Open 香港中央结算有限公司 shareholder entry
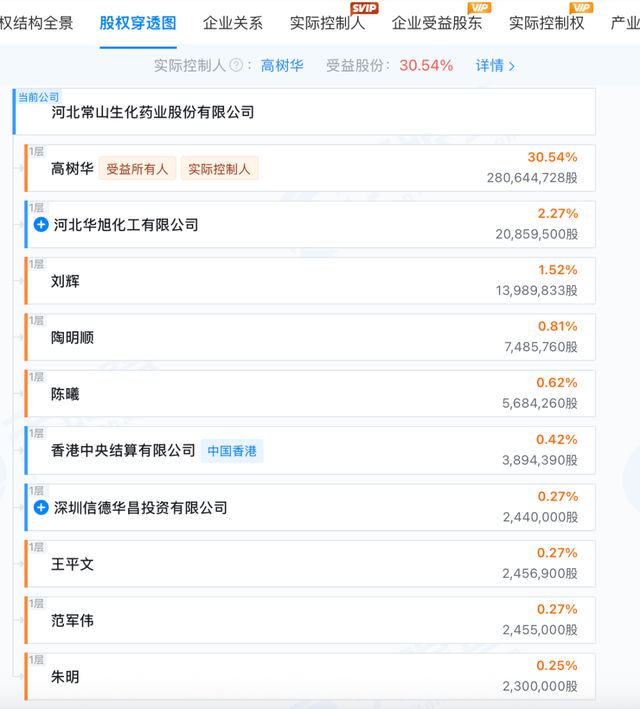The height and width of the screenshot is (709, 640). click(123, 451)
